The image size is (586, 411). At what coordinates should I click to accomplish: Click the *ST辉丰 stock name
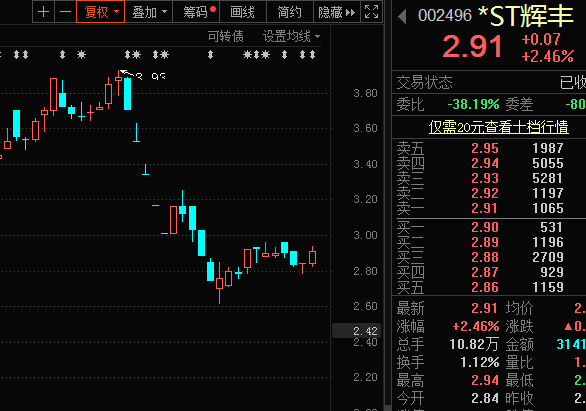click(526, 16)
